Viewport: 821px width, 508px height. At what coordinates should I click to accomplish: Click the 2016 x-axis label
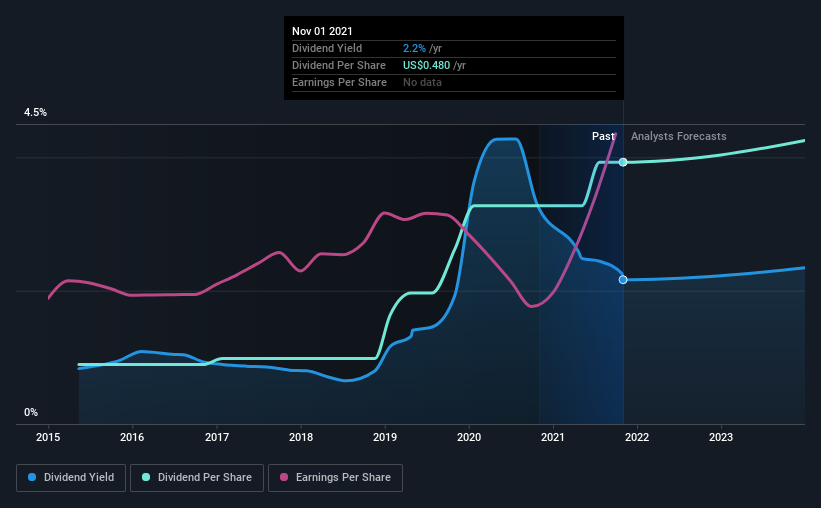[x=132, y=437]
